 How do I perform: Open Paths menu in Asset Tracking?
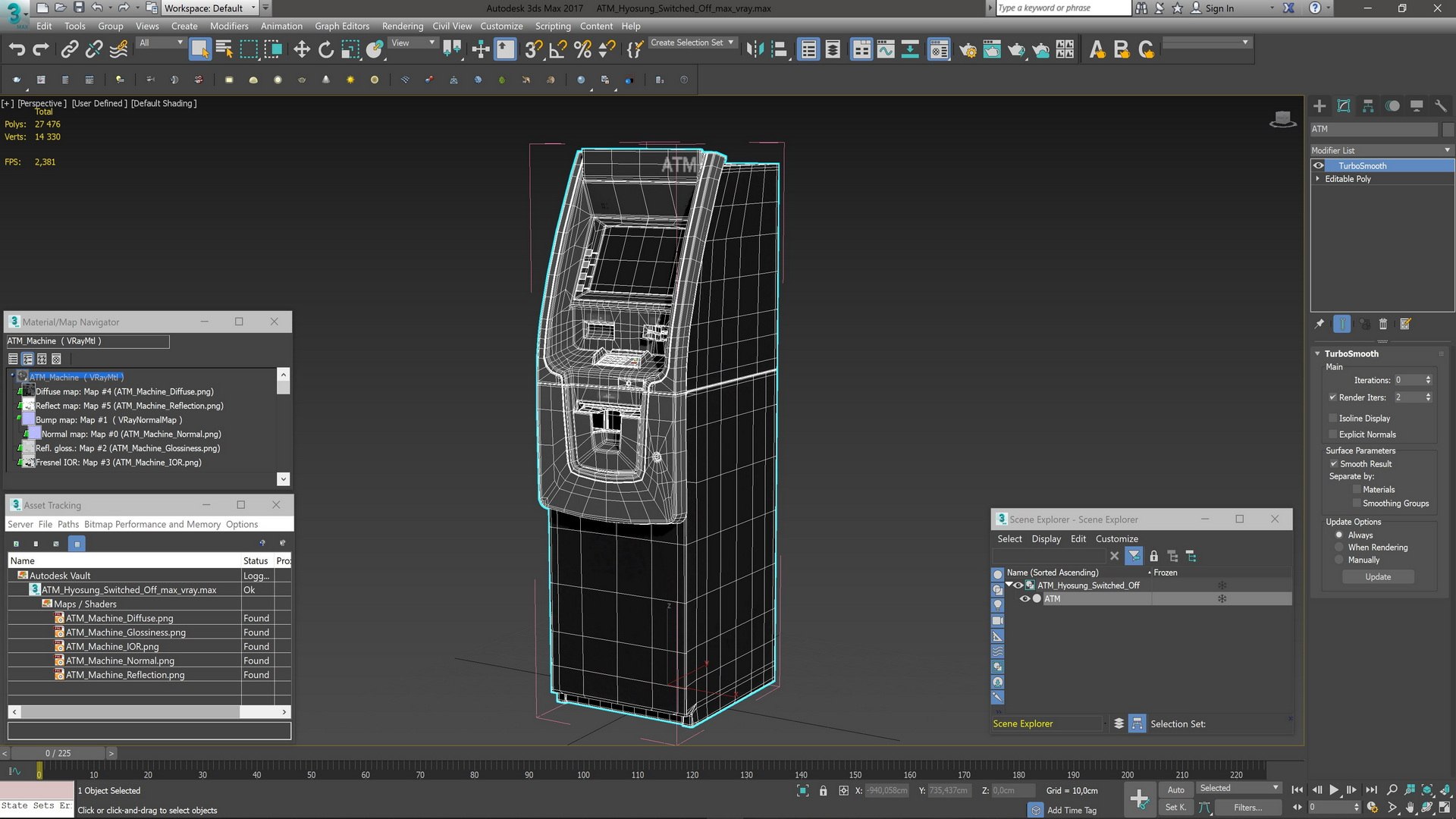[x=68, y=524]
